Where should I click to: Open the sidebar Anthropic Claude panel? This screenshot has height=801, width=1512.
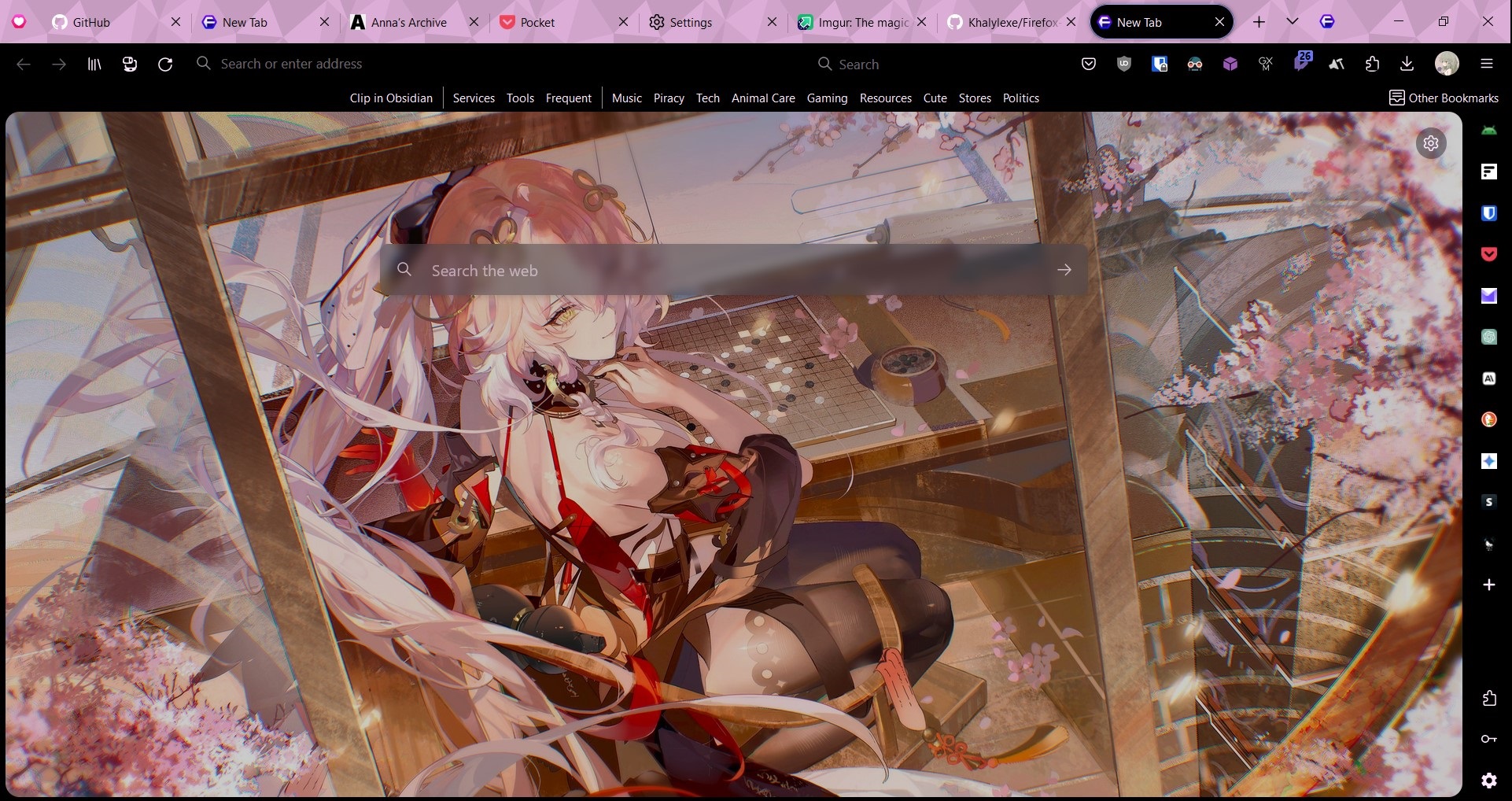click(1489, 378)
